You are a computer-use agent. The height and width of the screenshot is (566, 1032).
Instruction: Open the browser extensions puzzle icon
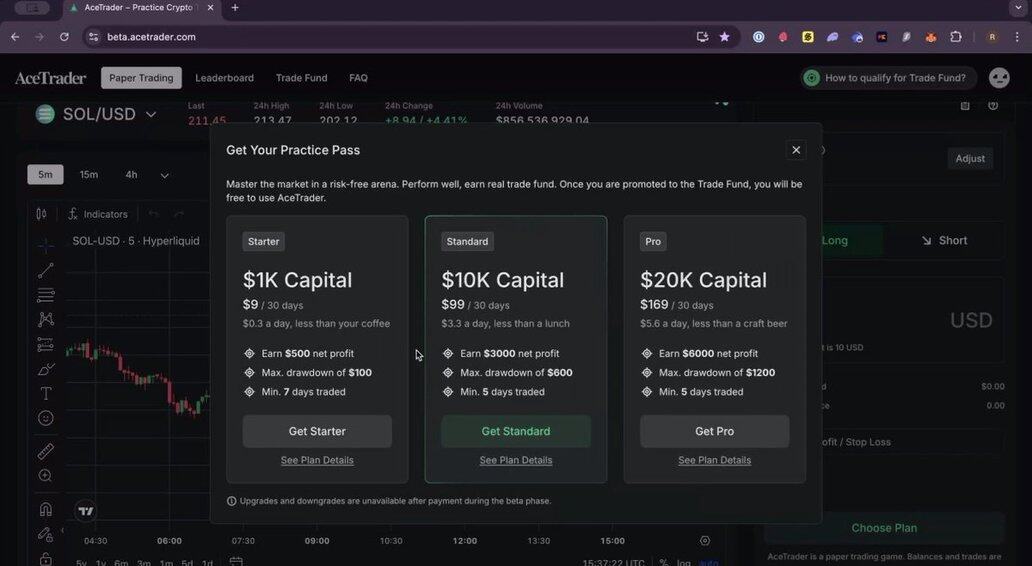coord(956,37)
